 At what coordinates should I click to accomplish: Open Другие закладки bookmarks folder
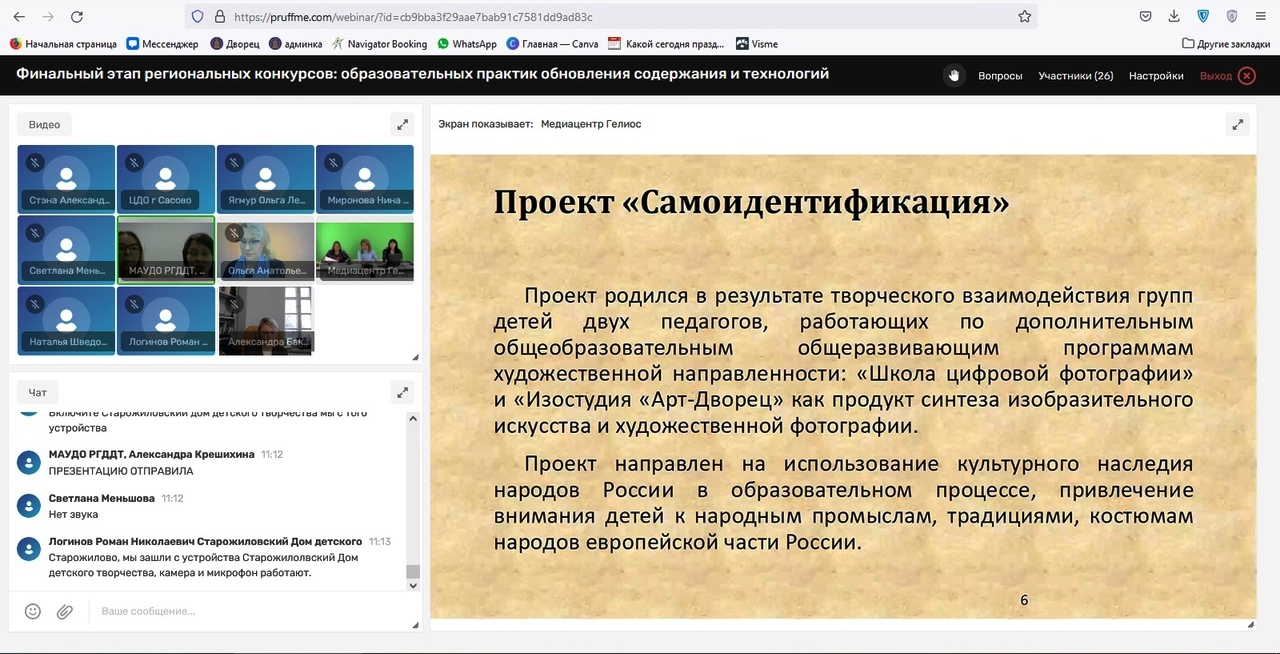(1226, 44)
